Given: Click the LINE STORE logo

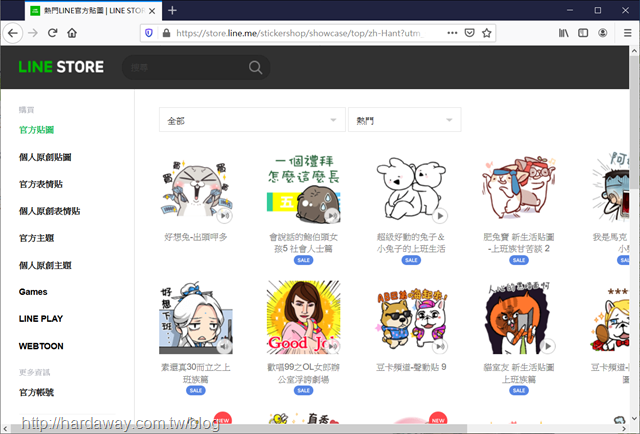Looking at the screenshot, I should [61, 67].
